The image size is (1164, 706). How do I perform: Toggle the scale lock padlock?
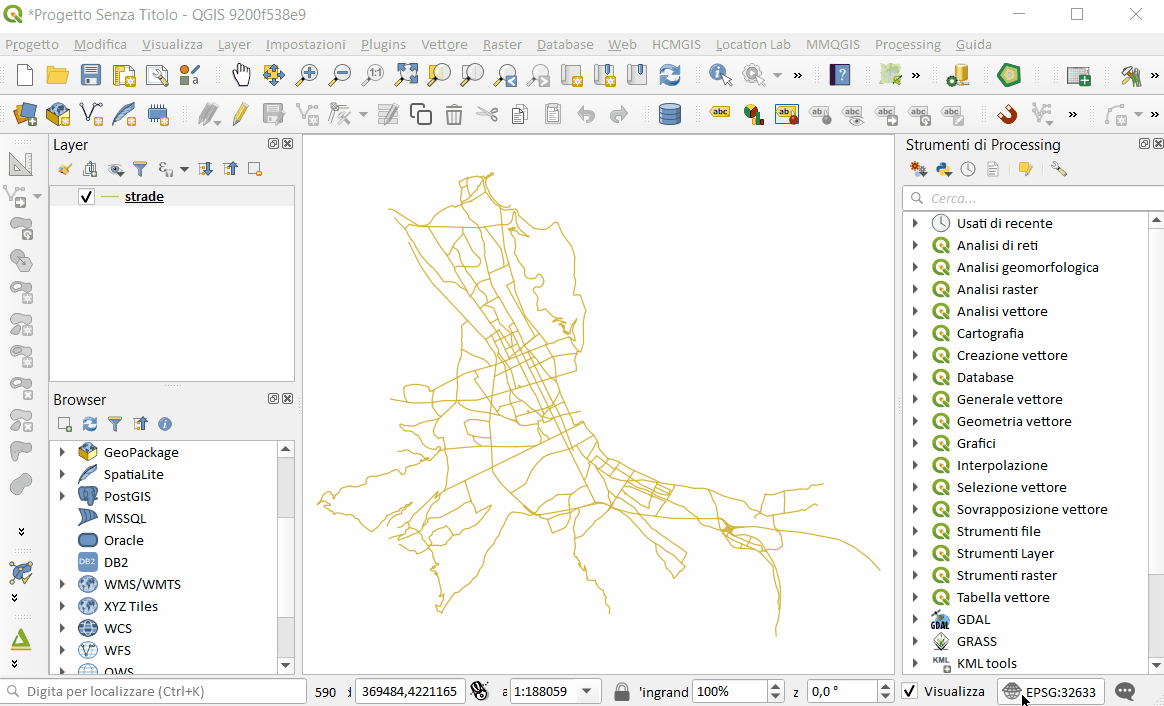[x=622, y=691]
